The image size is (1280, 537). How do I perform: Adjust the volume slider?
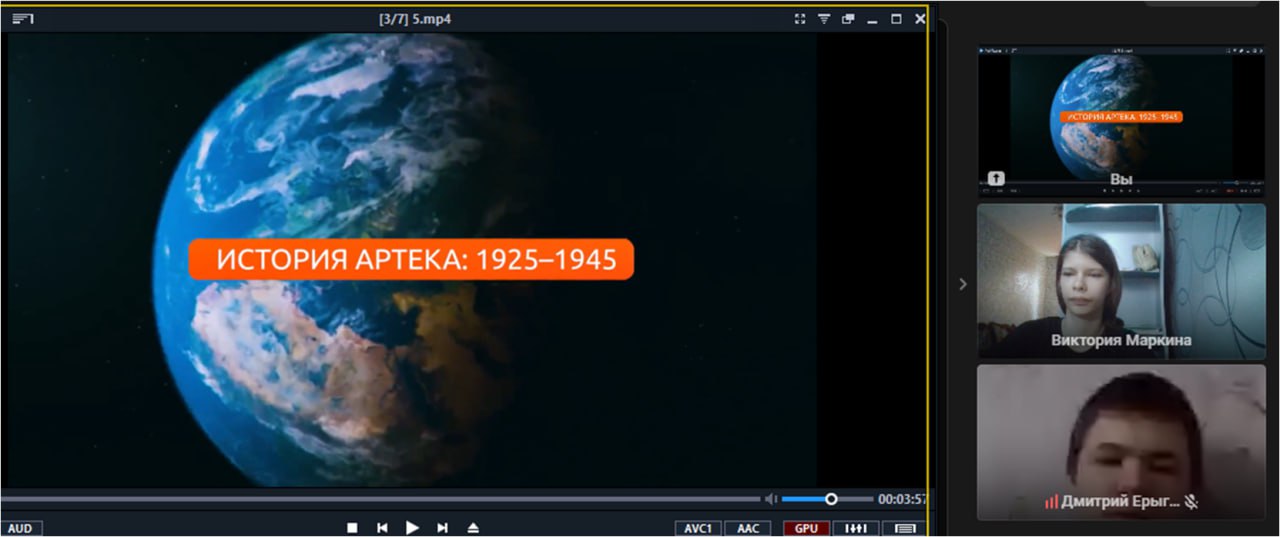827,499
